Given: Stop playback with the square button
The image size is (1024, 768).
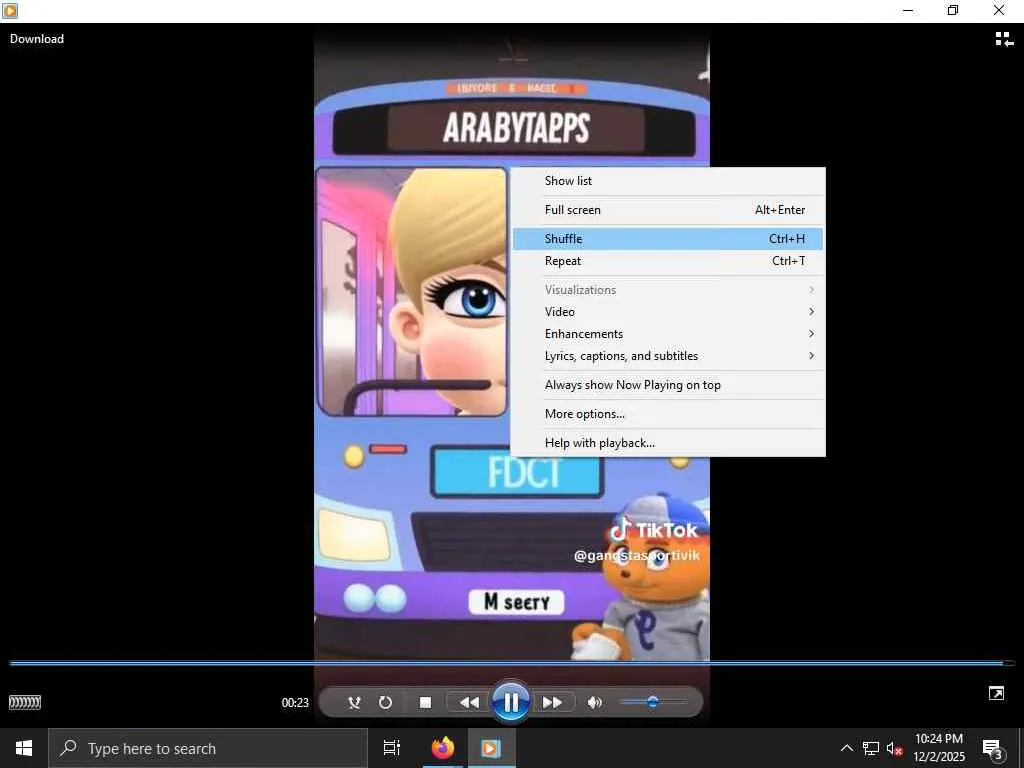Looking at the screenshot, I should click(425, 703).
